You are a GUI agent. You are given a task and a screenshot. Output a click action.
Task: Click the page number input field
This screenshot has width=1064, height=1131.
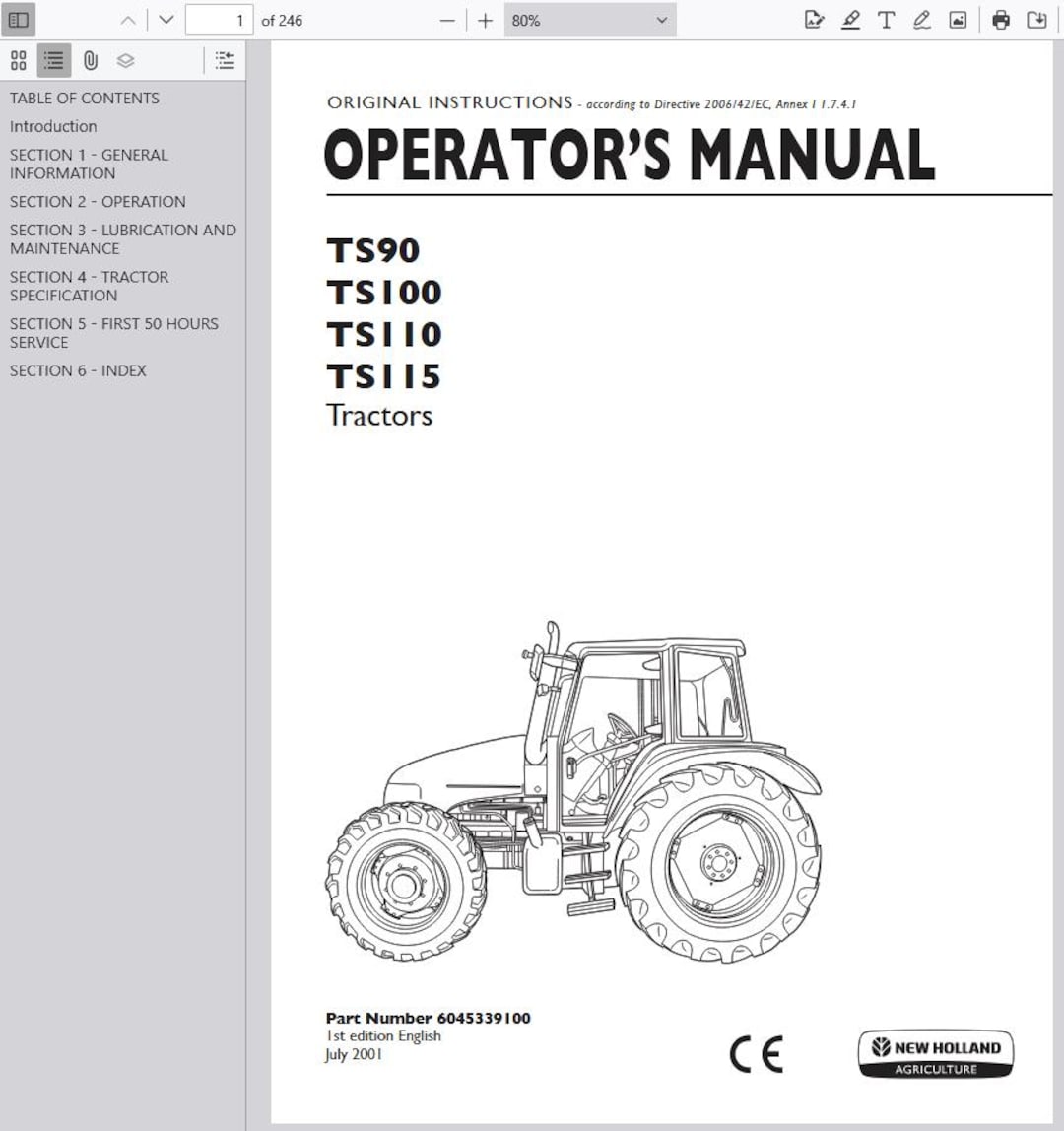tap(220, 20)
